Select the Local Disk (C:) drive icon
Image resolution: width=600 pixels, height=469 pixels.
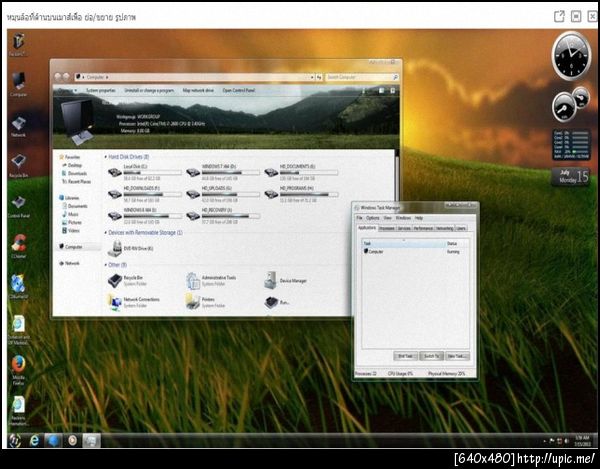(115, 172)
